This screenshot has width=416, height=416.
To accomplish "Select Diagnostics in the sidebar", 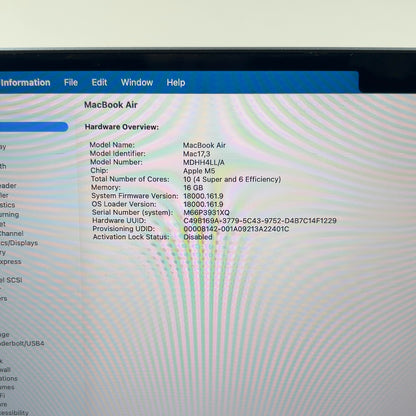I will click(7, 205).
